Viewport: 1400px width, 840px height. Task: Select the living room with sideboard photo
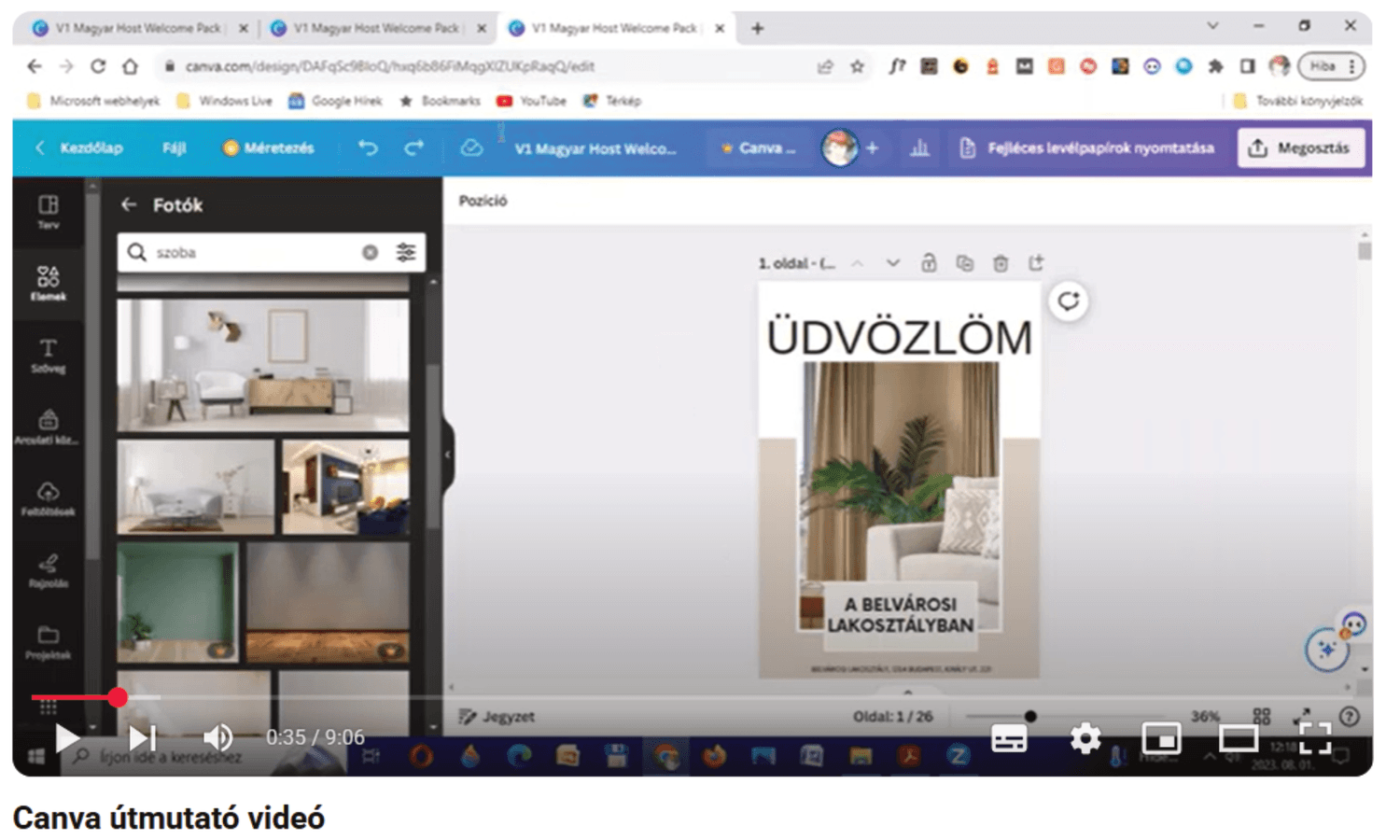tap(263, 365)
